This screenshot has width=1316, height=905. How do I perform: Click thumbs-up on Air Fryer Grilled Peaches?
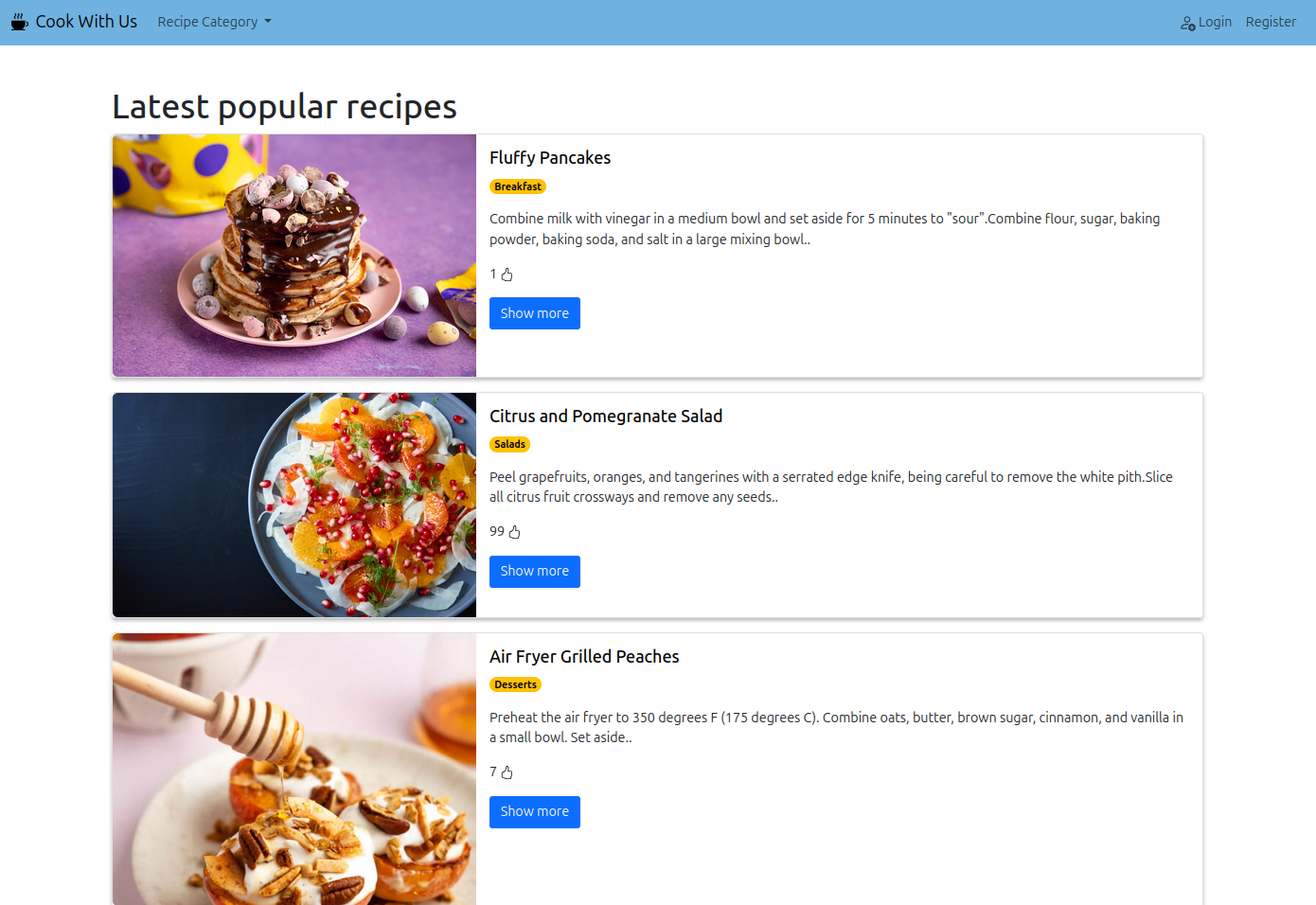pyautogui.click(x=507, y=772)
